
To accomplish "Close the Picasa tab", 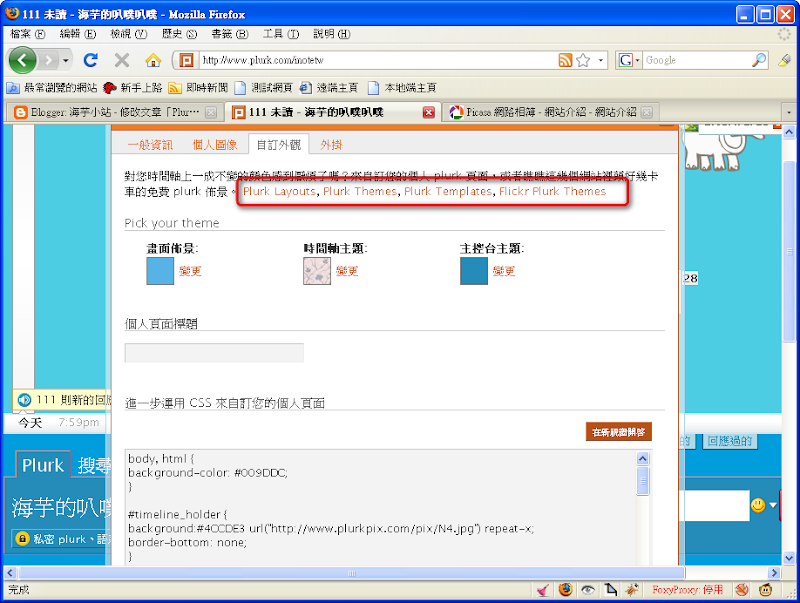I will (x=646, y=112).
